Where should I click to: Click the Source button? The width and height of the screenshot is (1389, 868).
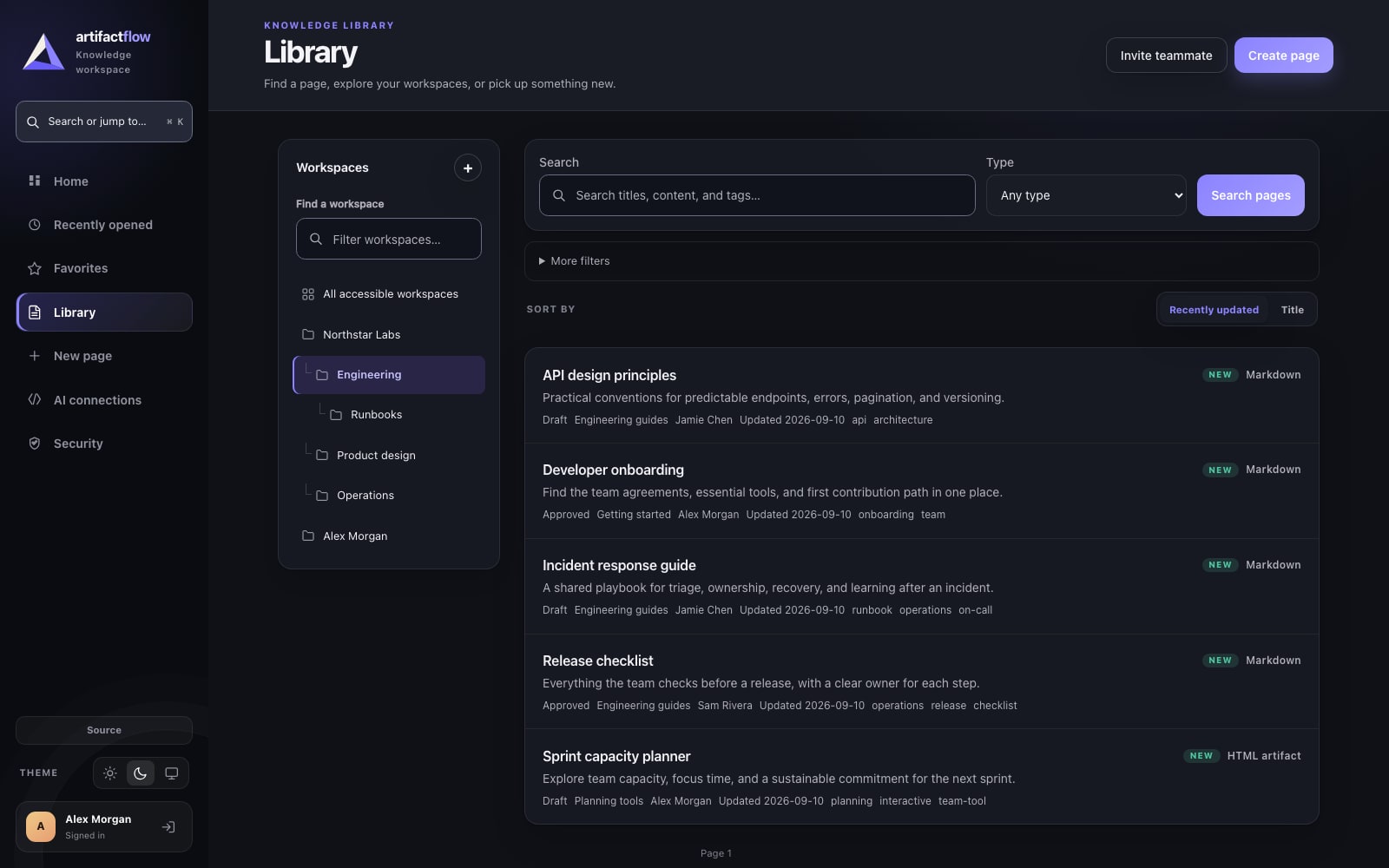(x=104, y=730)
